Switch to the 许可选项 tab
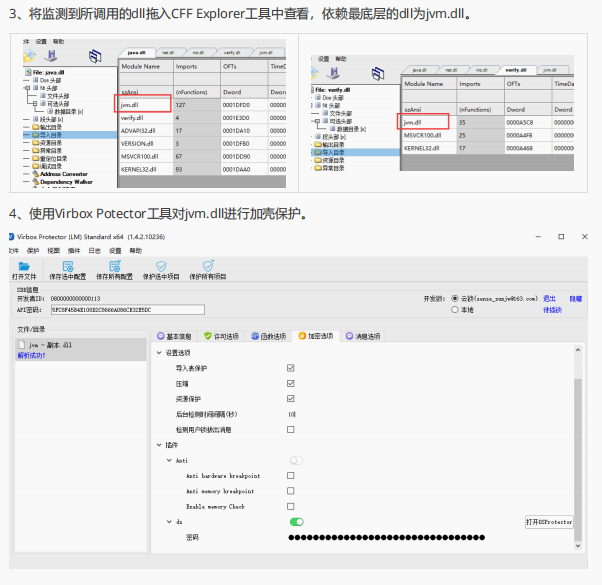 coord(222,336)
